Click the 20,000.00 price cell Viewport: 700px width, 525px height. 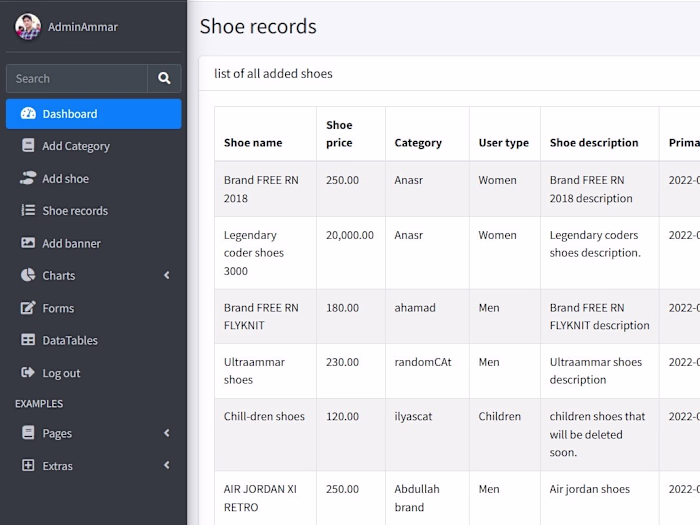[x=351, y=253]
